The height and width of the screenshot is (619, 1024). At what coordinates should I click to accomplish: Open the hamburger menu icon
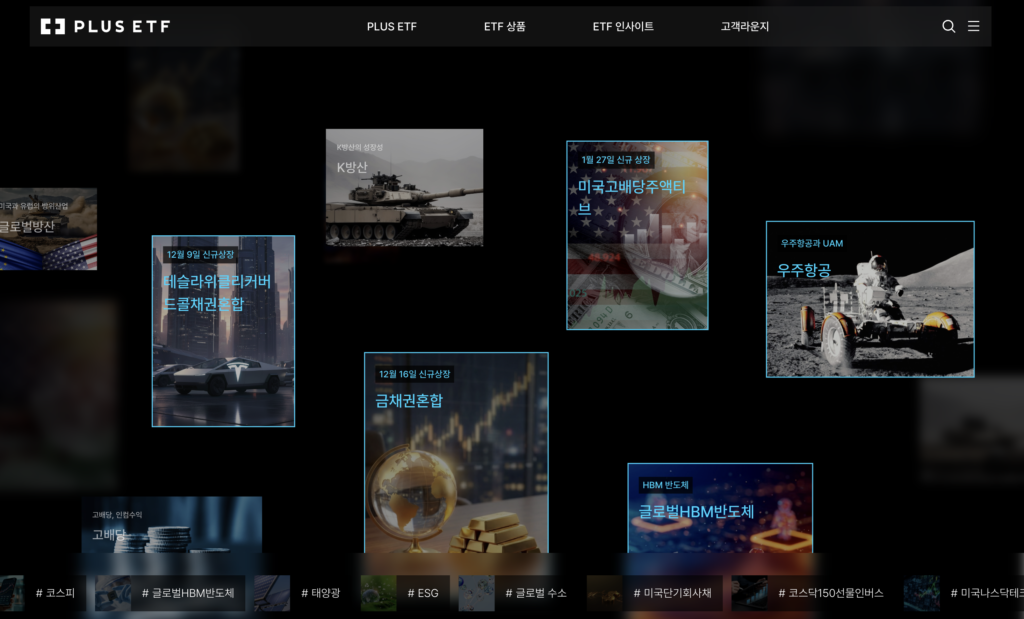(973, 27)
